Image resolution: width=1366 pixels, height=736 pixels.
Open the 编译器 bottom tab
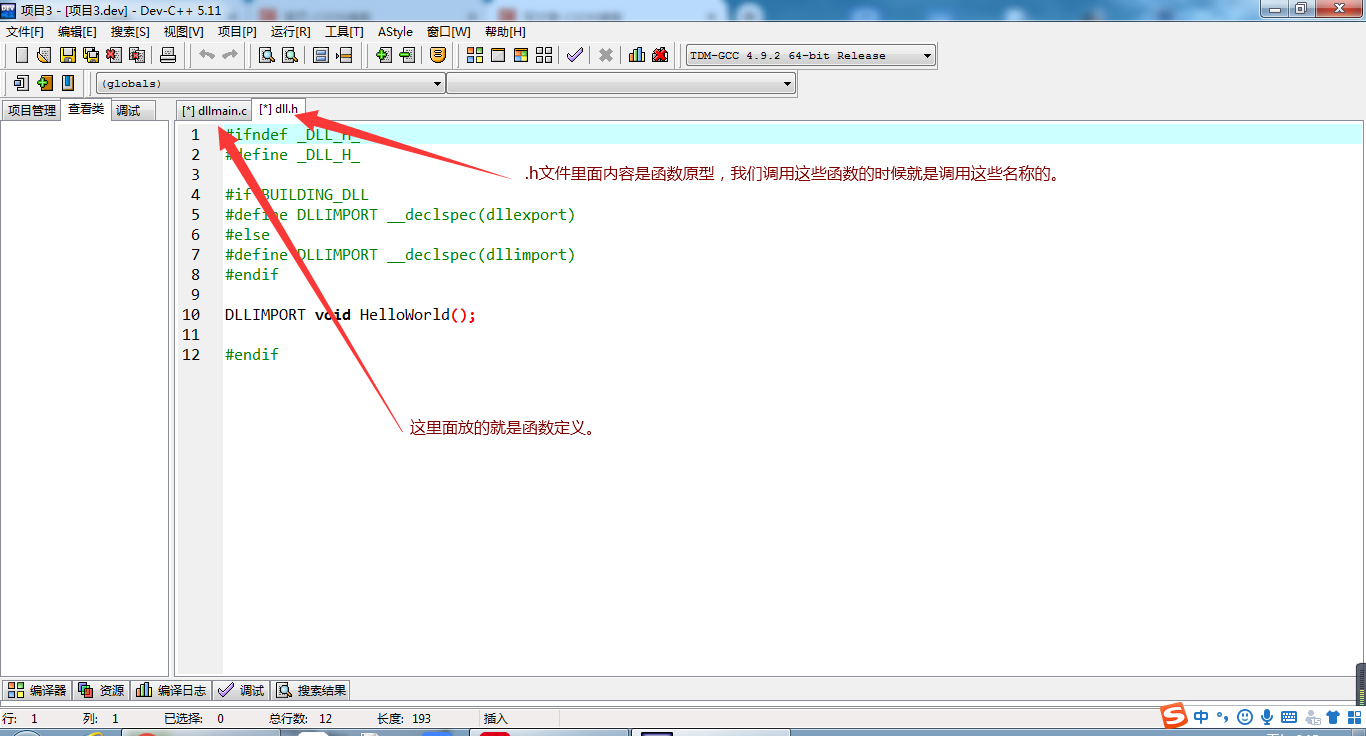coord(37,690)
